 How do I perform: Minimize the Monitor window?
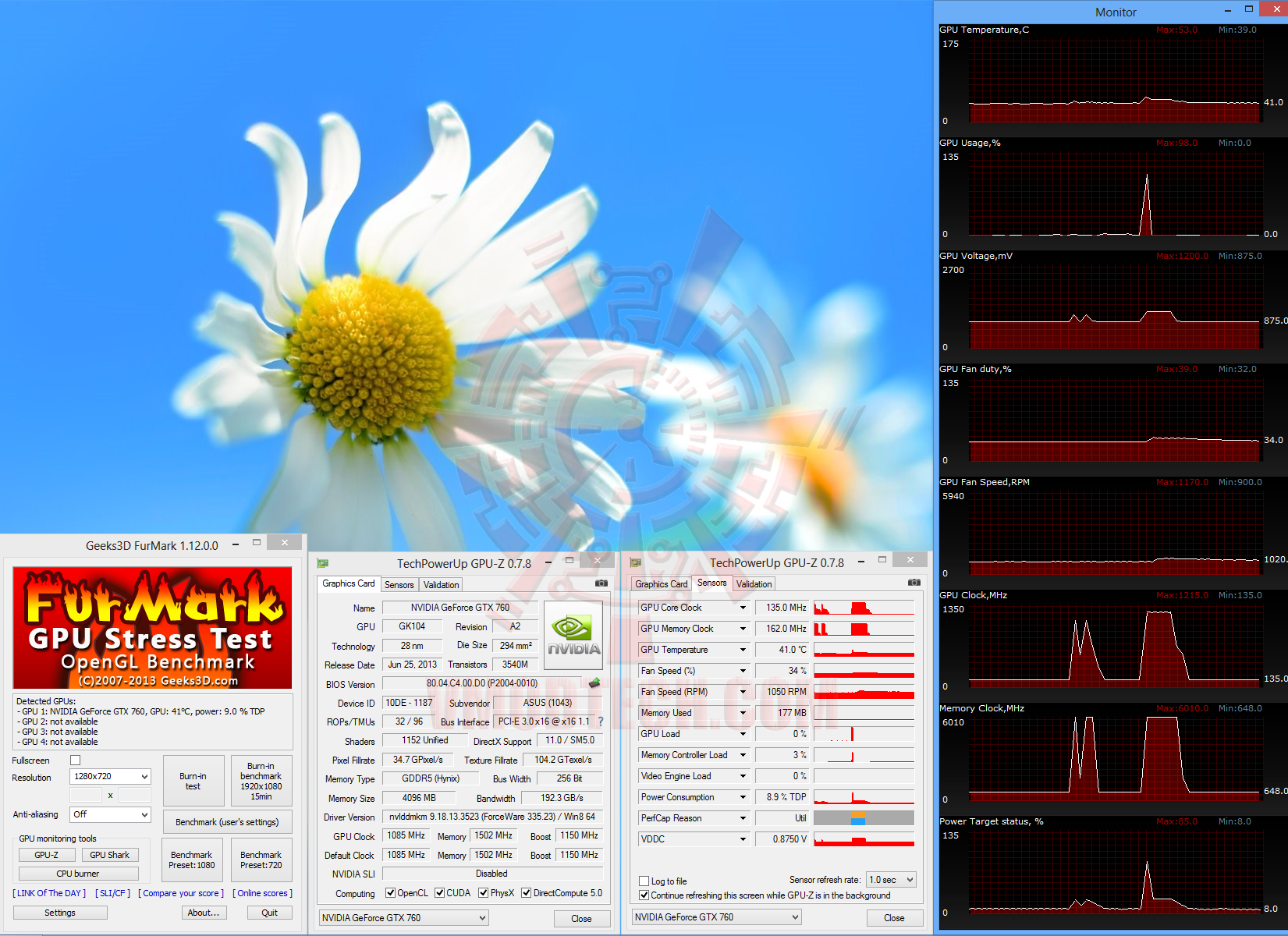click(1228, 10)
